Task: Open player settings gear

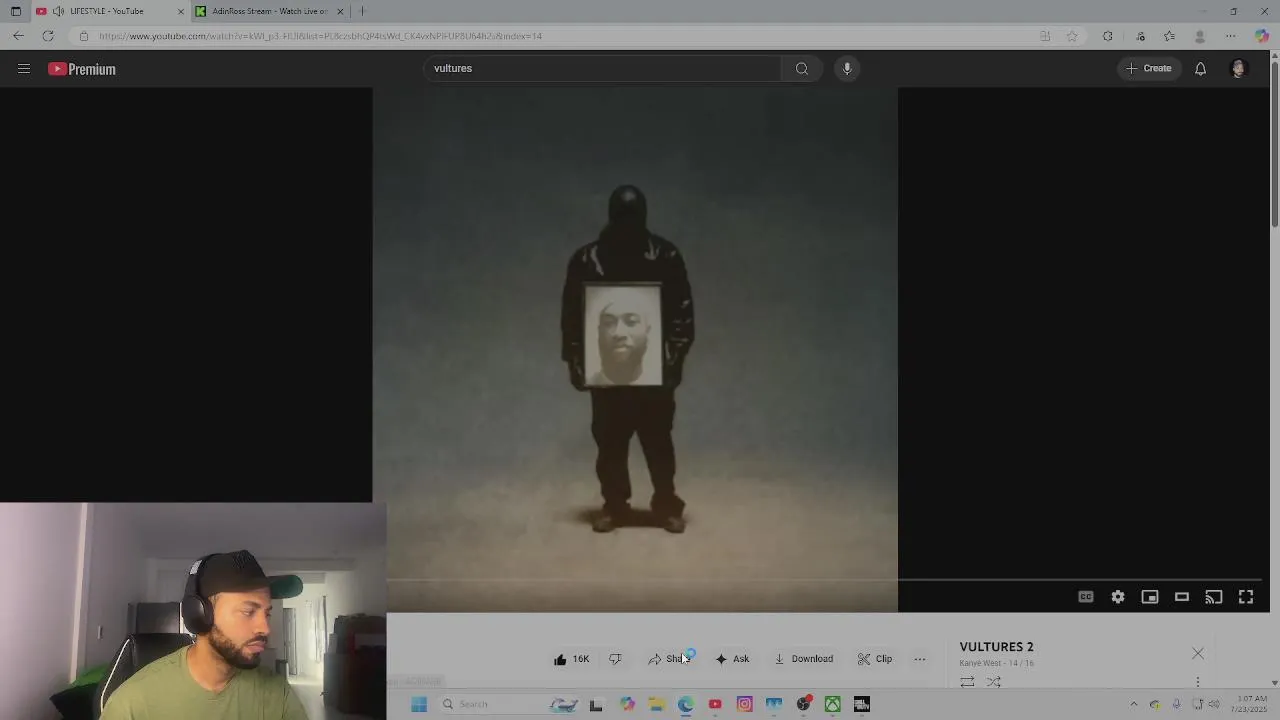Action: (1118, 597)
